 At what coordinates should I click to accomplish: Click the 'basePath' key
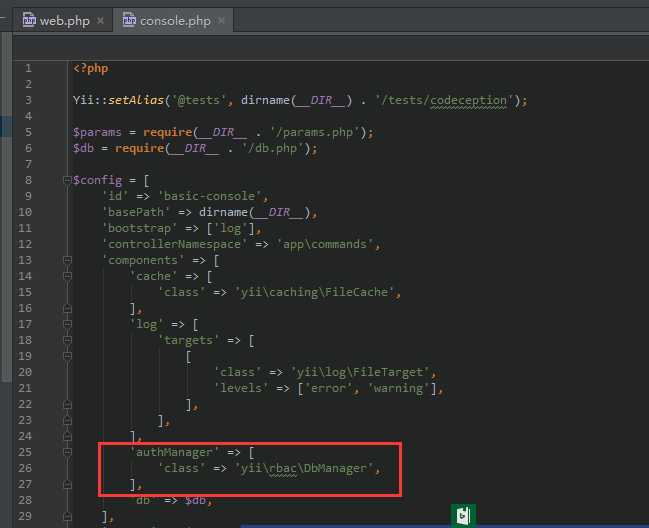[136, 212]
